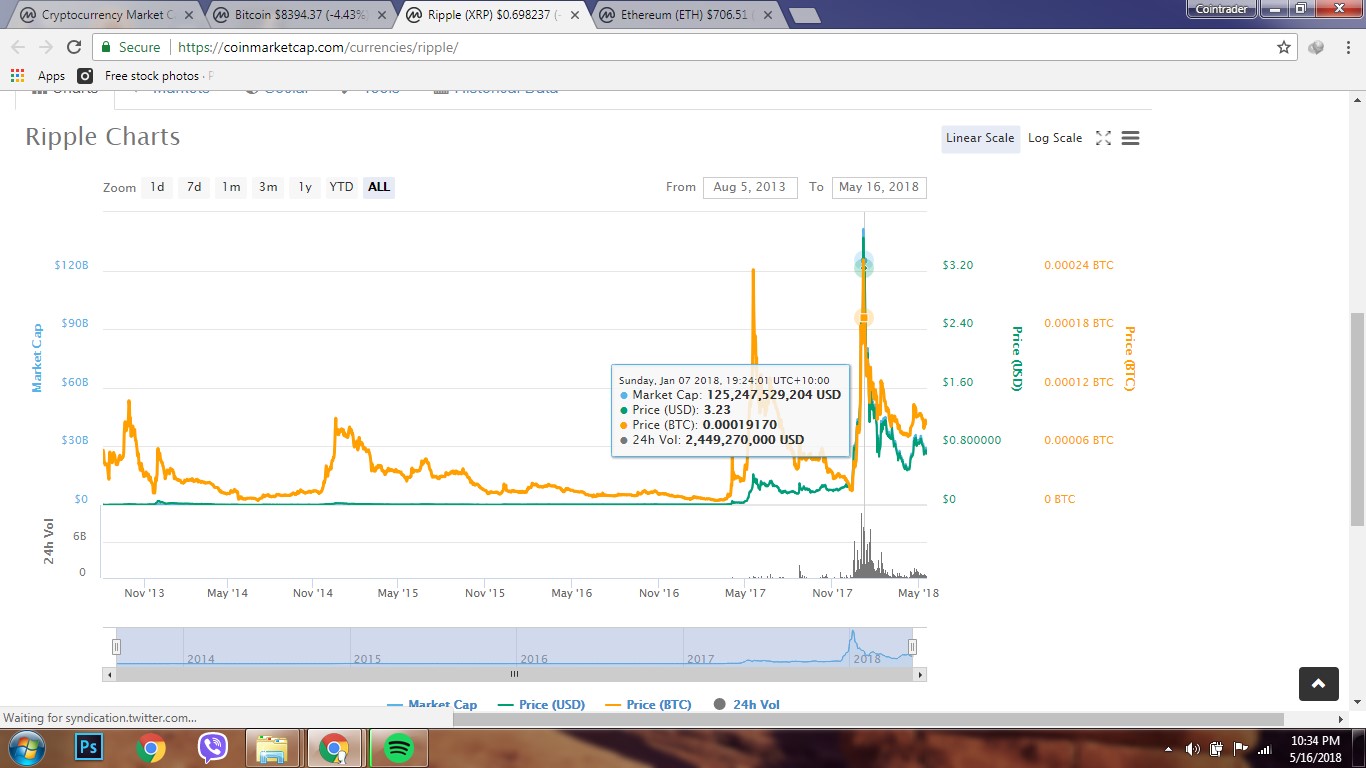Click the navigator scrollbar center grip
The width and height of the screenshot is (1366, 768).
coord(514,675)
